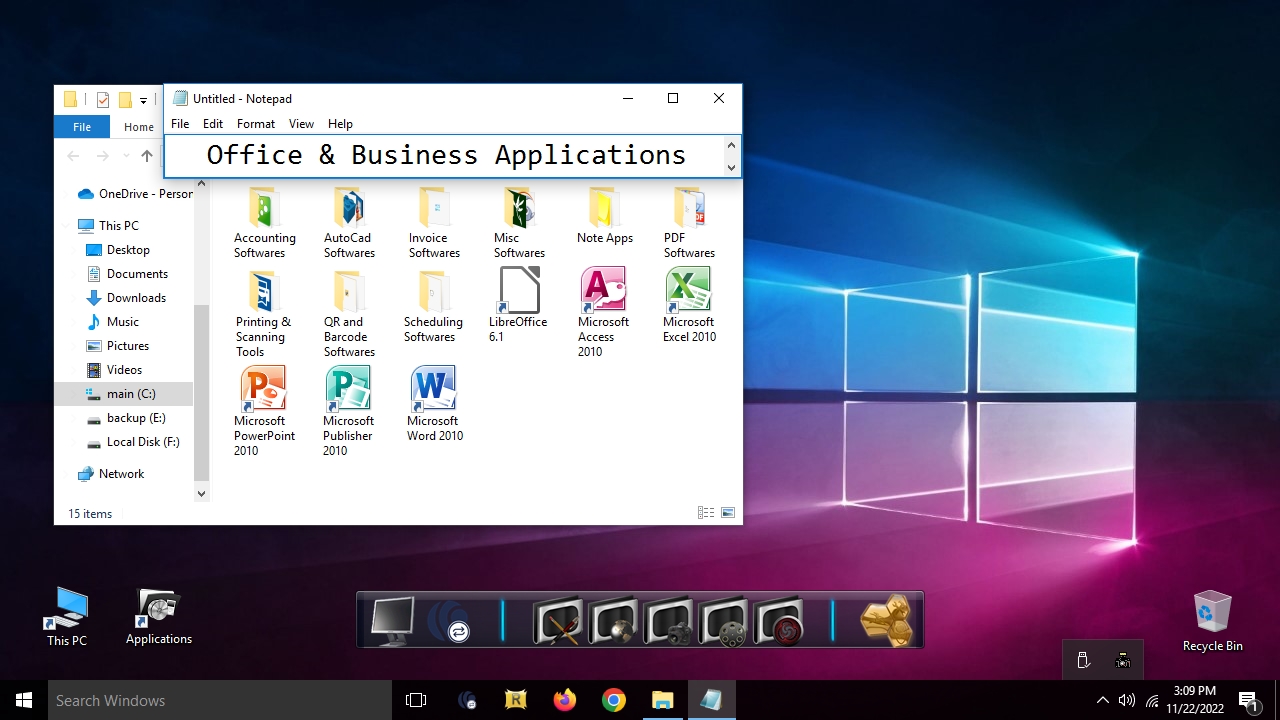Open the Microsoft Excel 2010 shortcut
The image size is (1280, 720).
pos(688,292)
